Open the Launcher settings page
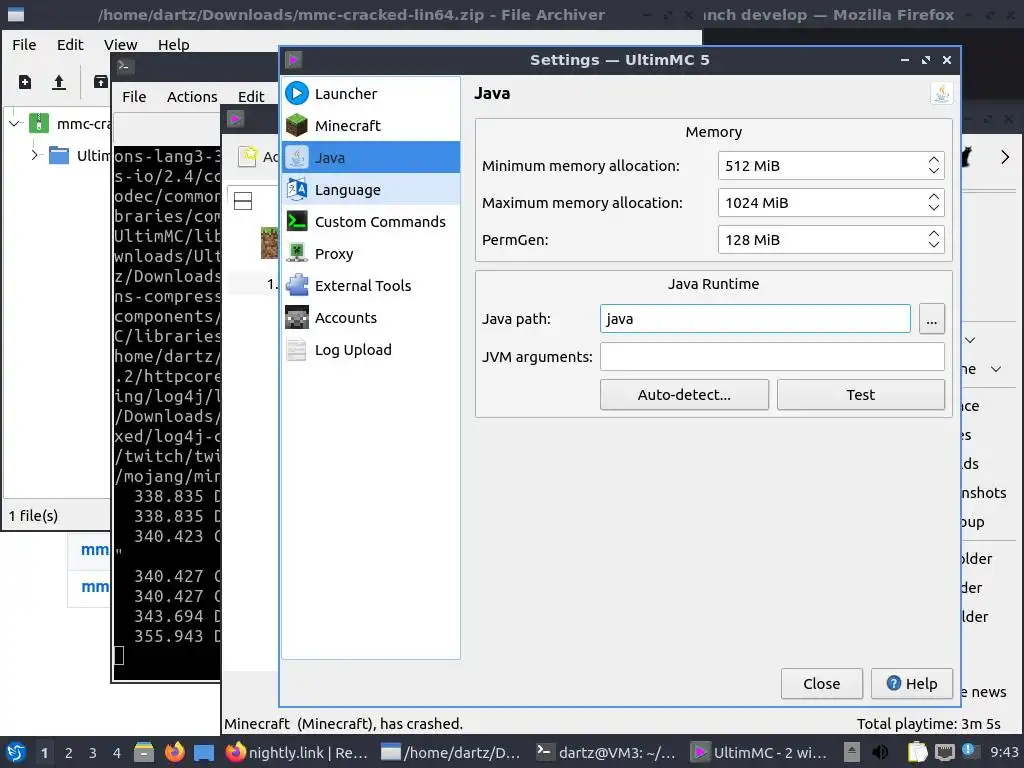Viewport: 1024px width, 768px height. (x=370, y=93)
